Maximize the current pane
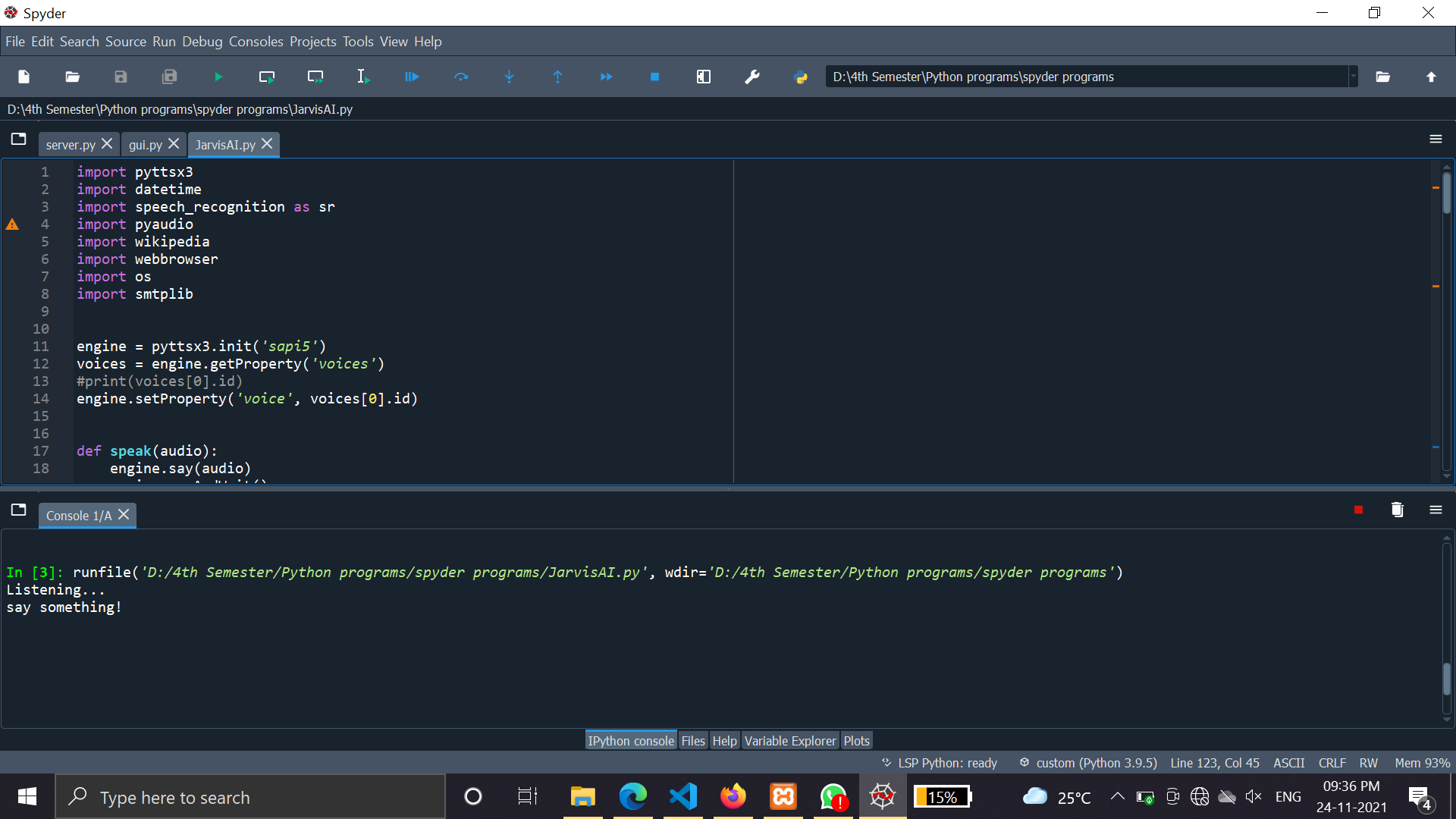The width and height of the screenshot is (1456, 819). pyautogui.click(x=704, y=77)
